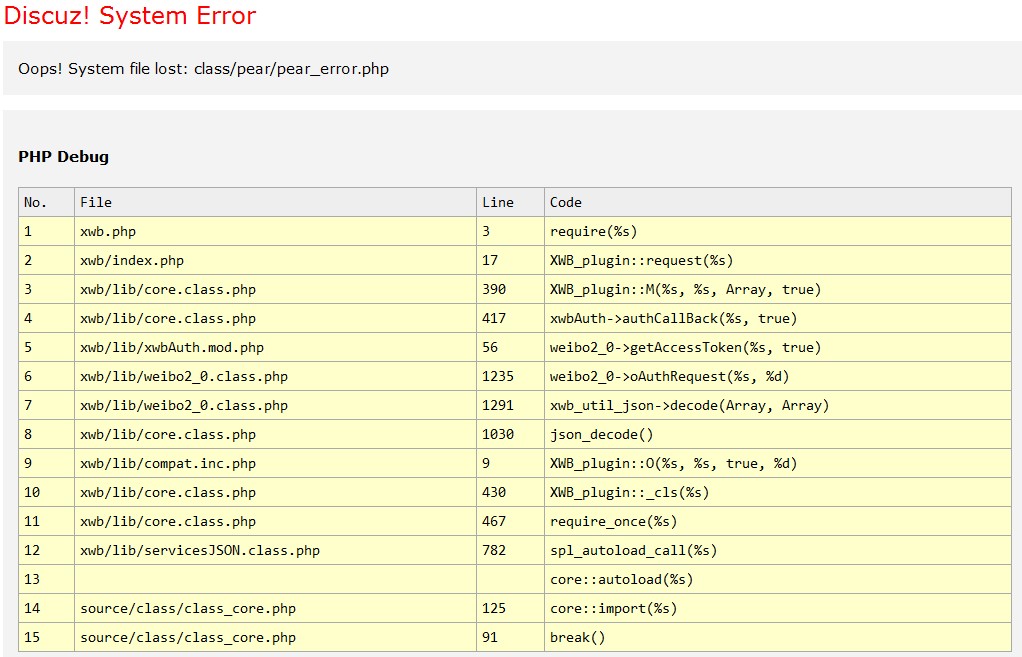Select line number 1030 cell

[x=510, y=434]
